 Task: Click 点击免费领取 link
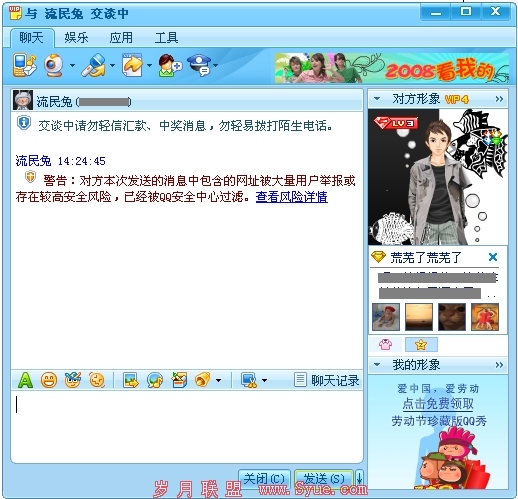click(438, 404)
